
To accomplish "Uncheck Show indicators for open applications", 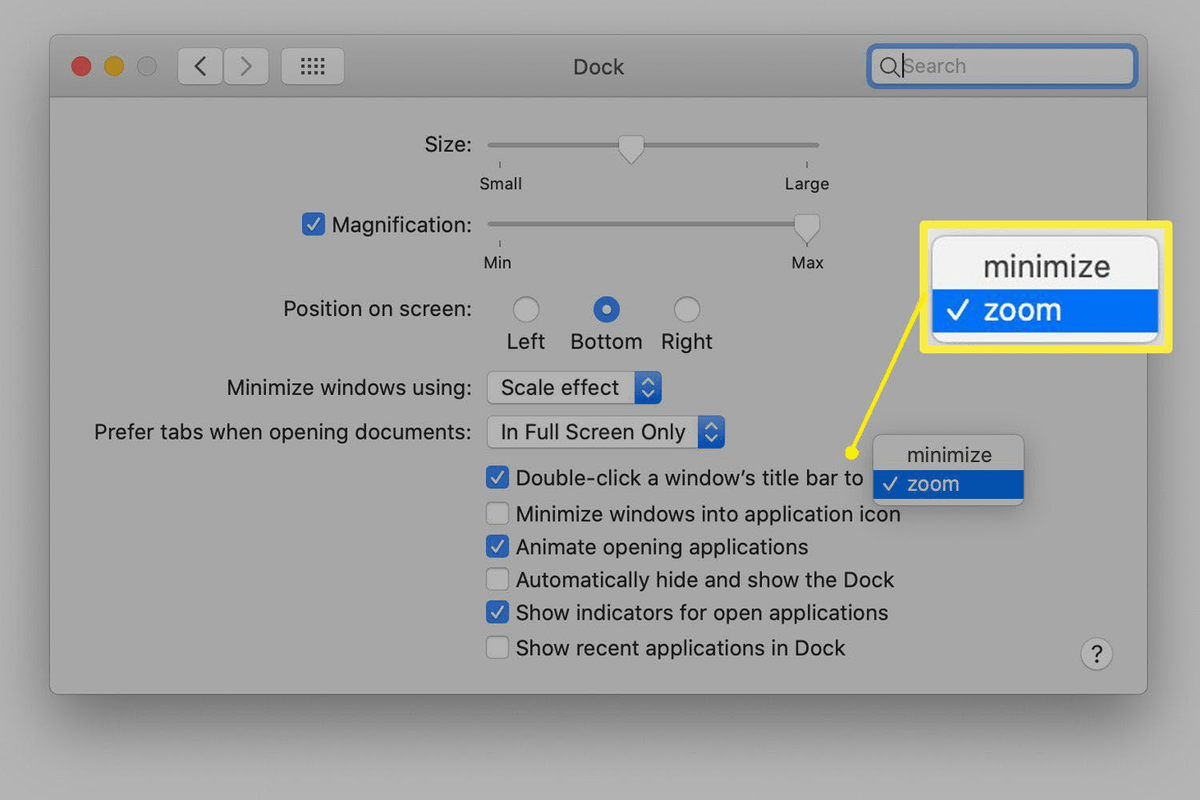I will click(497, 613).
